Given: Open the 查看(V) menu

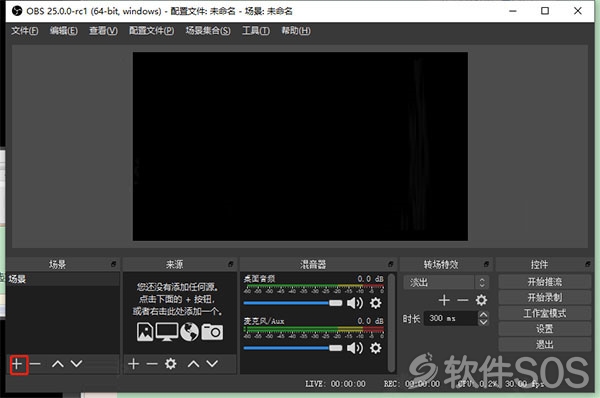Looking at the screenshot, I should click(103, 31).
